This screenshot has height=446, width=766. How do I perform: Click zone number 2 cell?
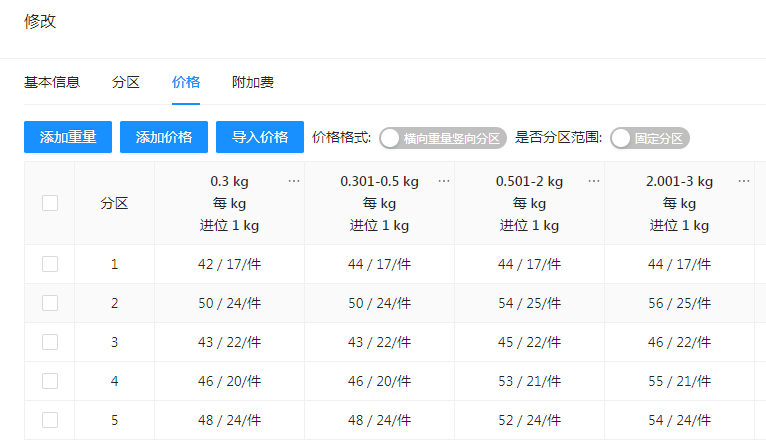(x=114, y=303)
